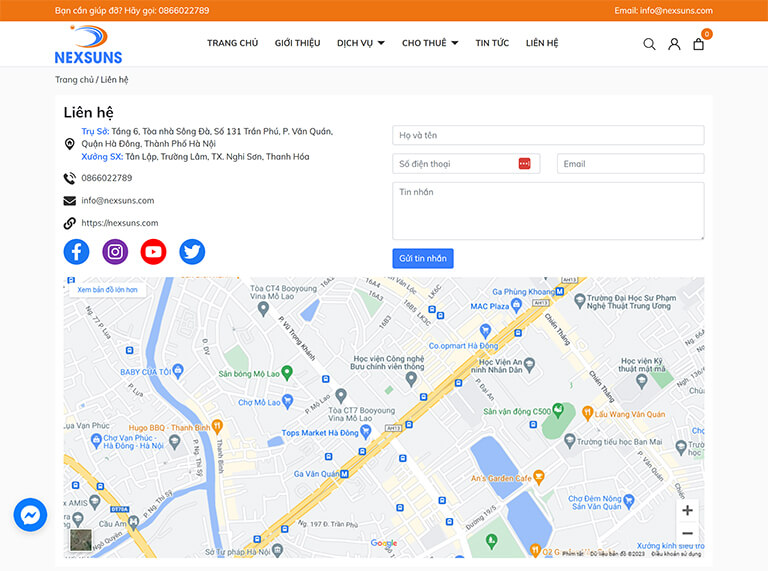Zoom in on the map
Image resolution: width=768 pixels, height=571 pixels.
pyautogui.click(x=687, y=510)
